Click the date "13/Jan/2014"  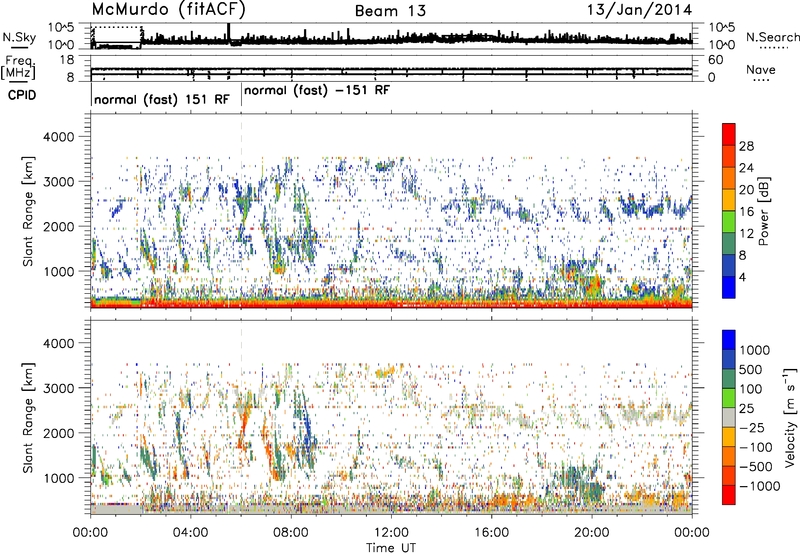click(x=640, y=10)
